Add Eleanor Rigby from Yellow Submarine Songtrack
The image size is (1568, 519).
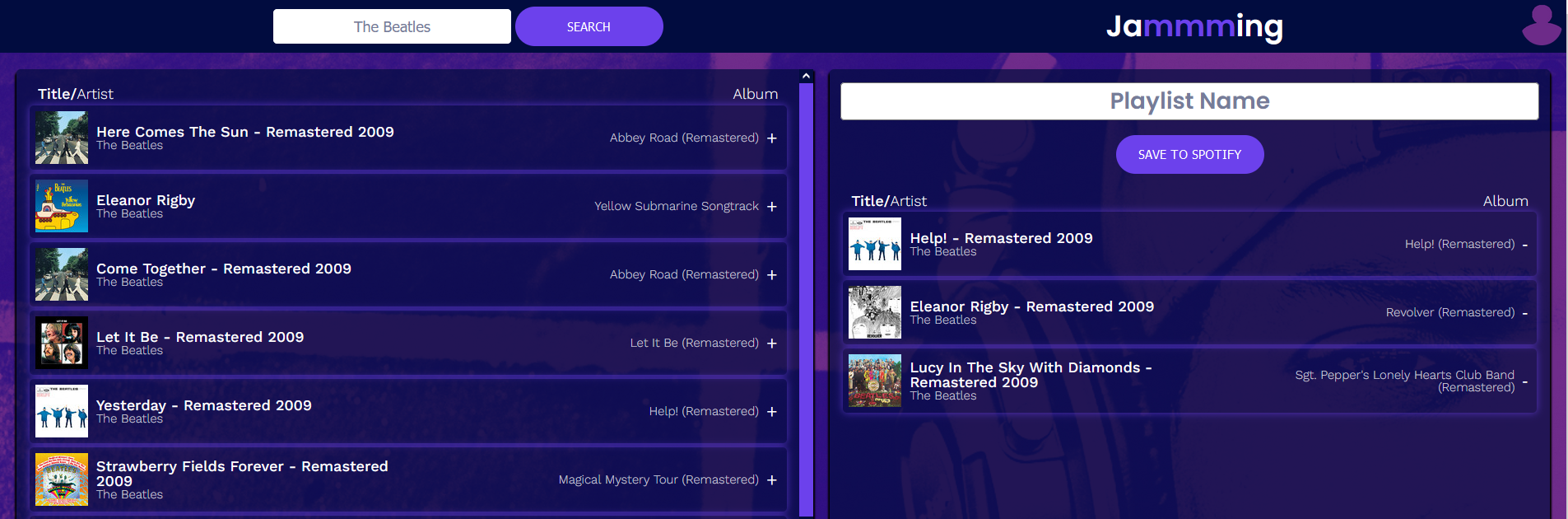click(x=772, y=207)
